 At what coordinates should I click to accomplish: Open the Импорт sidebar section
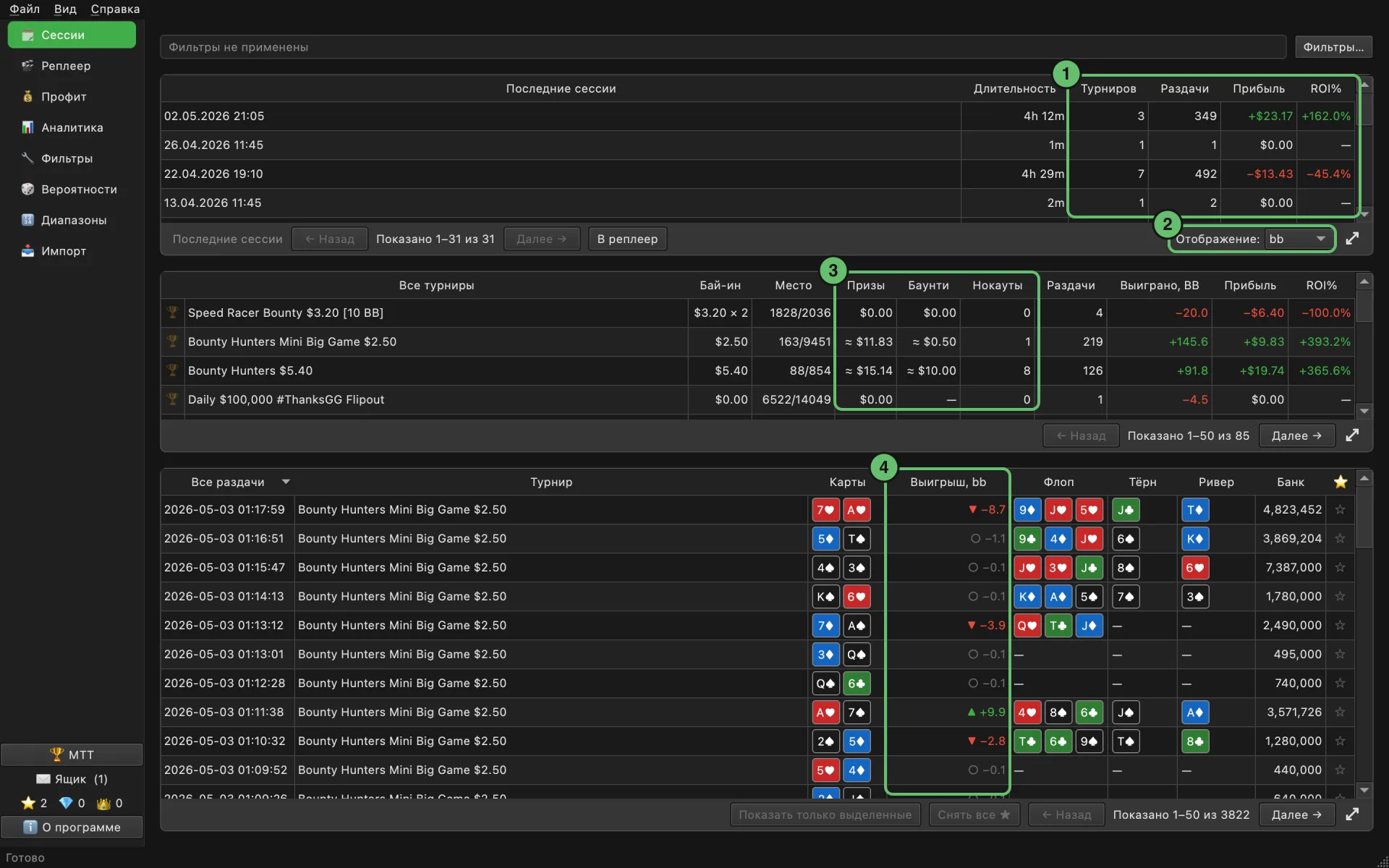[x=72, y=251]
